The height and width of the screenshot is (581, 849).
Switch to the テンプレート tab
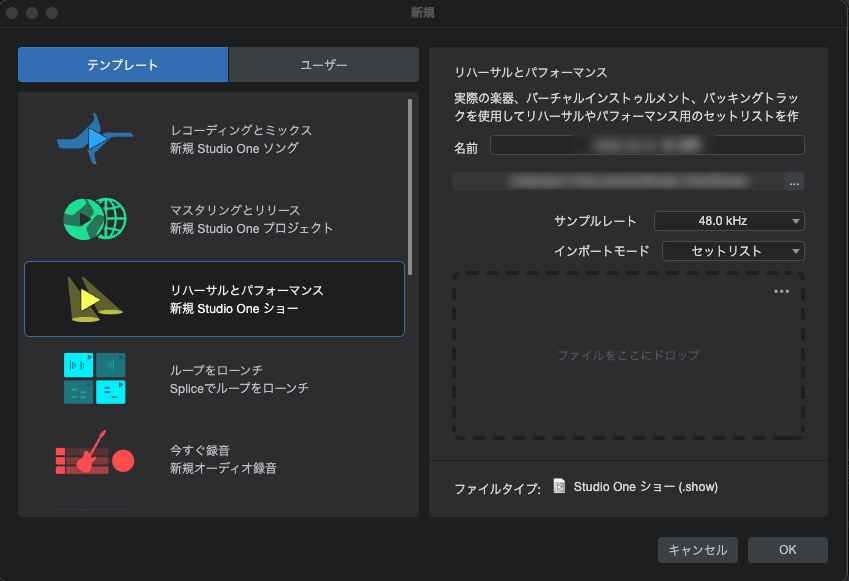pyautogui.click(x=123, y=65)
